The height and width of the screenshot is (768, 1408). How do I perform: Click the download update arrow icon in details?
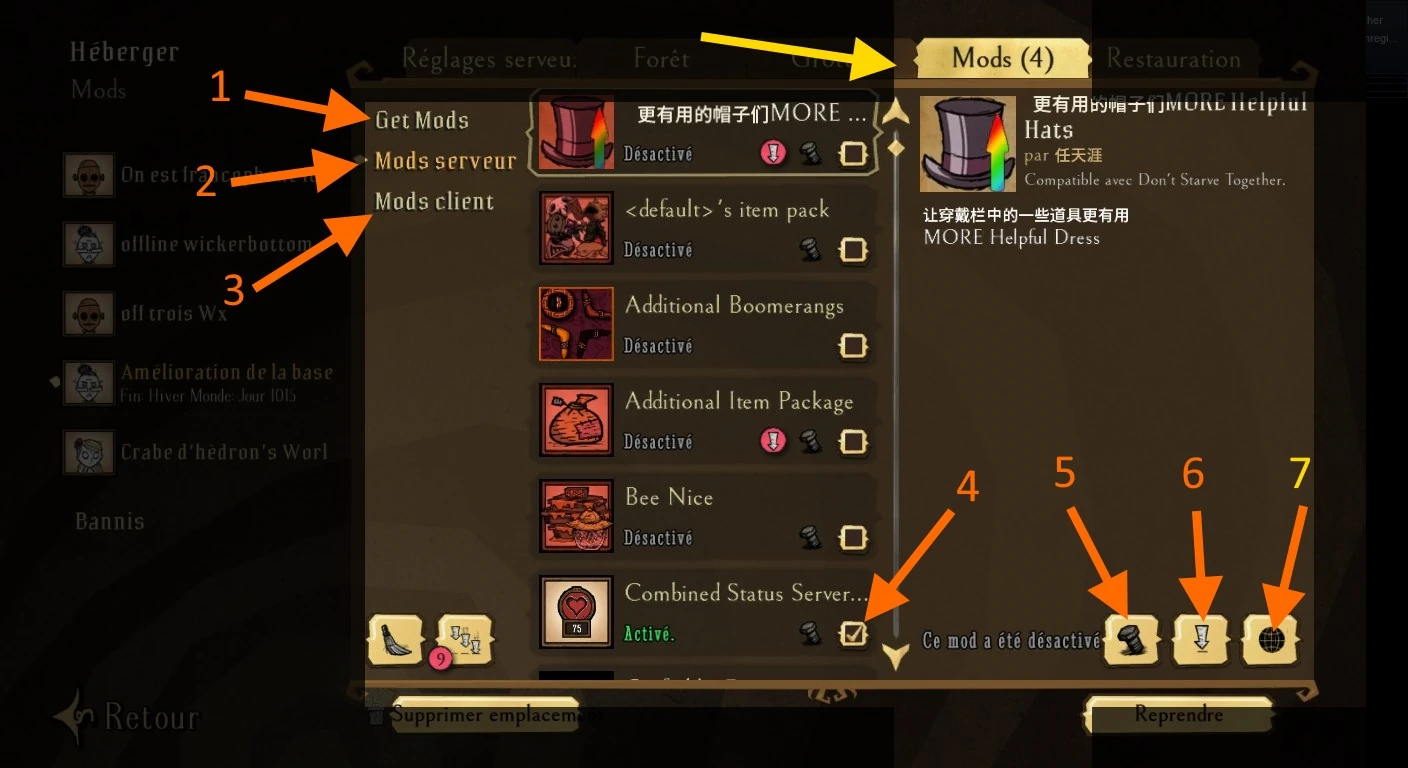(x=1201, y=639)
